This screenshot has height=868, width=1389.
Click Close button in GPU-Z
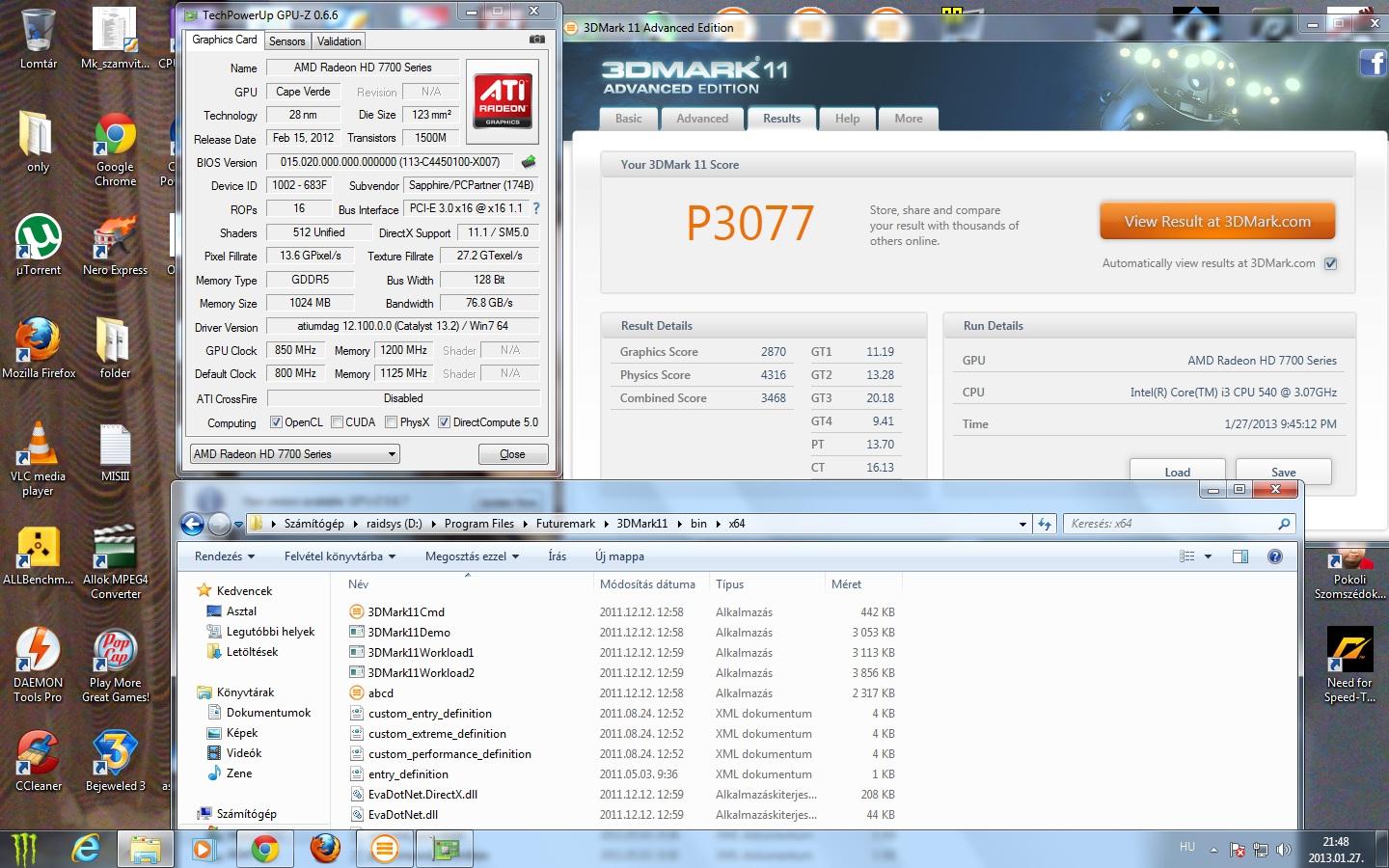(512, 454)
